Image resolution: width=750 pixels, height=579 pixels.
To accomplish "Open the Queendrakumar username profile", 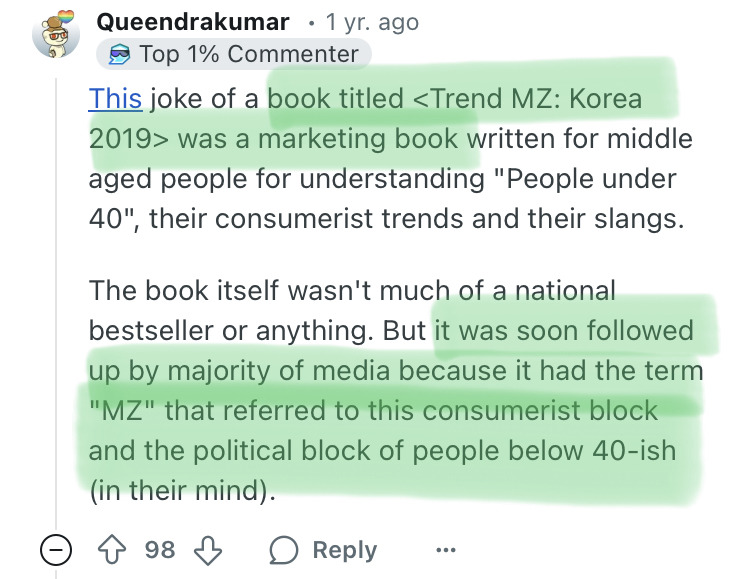I will click(192, 21).
